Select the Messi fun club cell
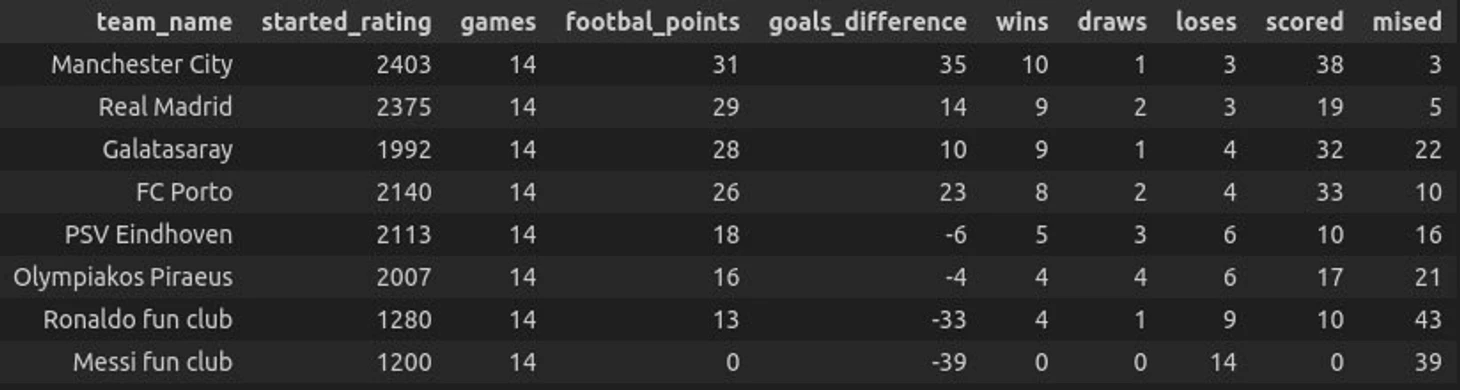 point(152,362)
